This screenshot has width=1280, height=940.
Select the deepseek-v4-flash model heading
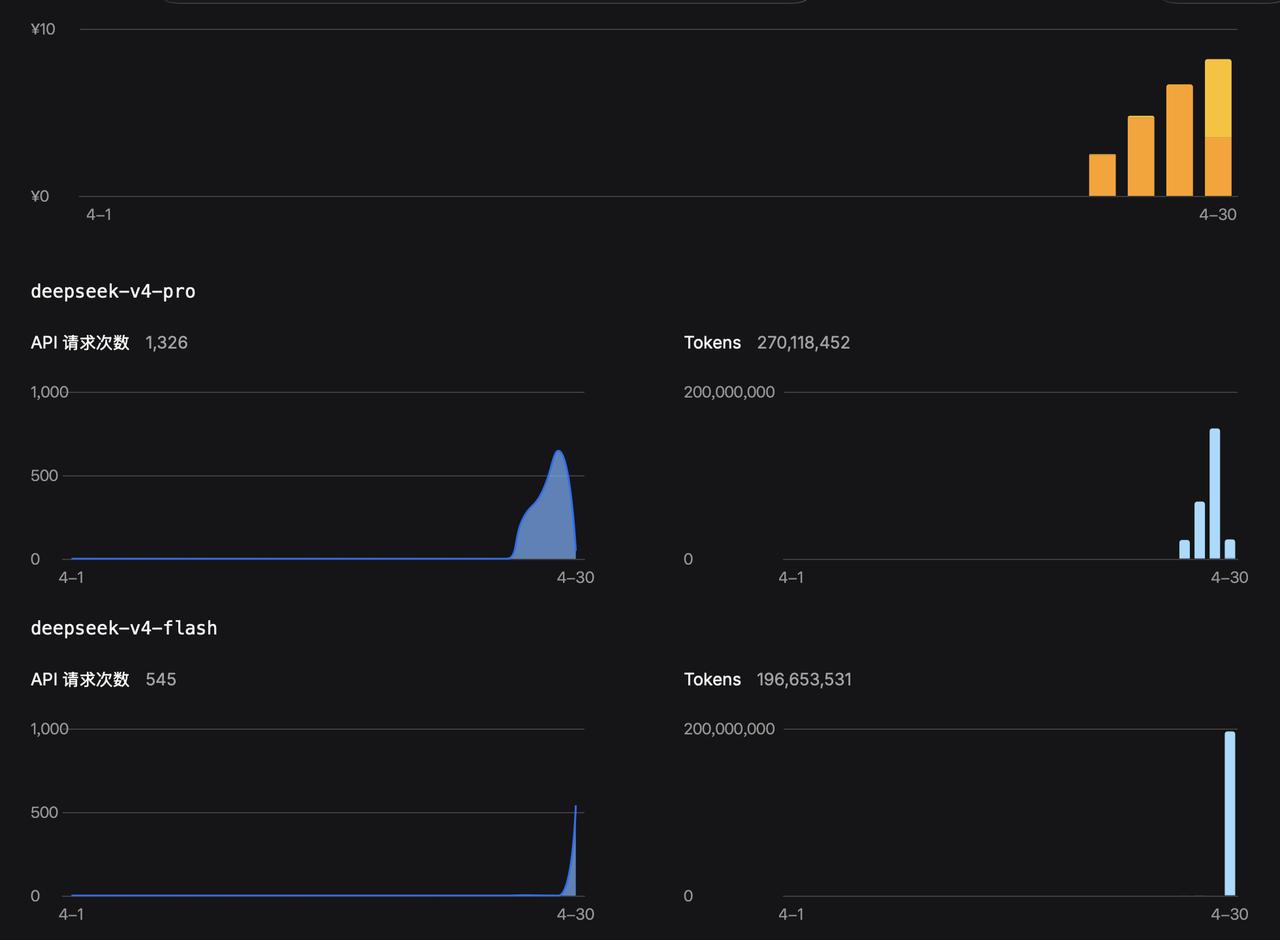pyautogui.click(x=124, y=628)
